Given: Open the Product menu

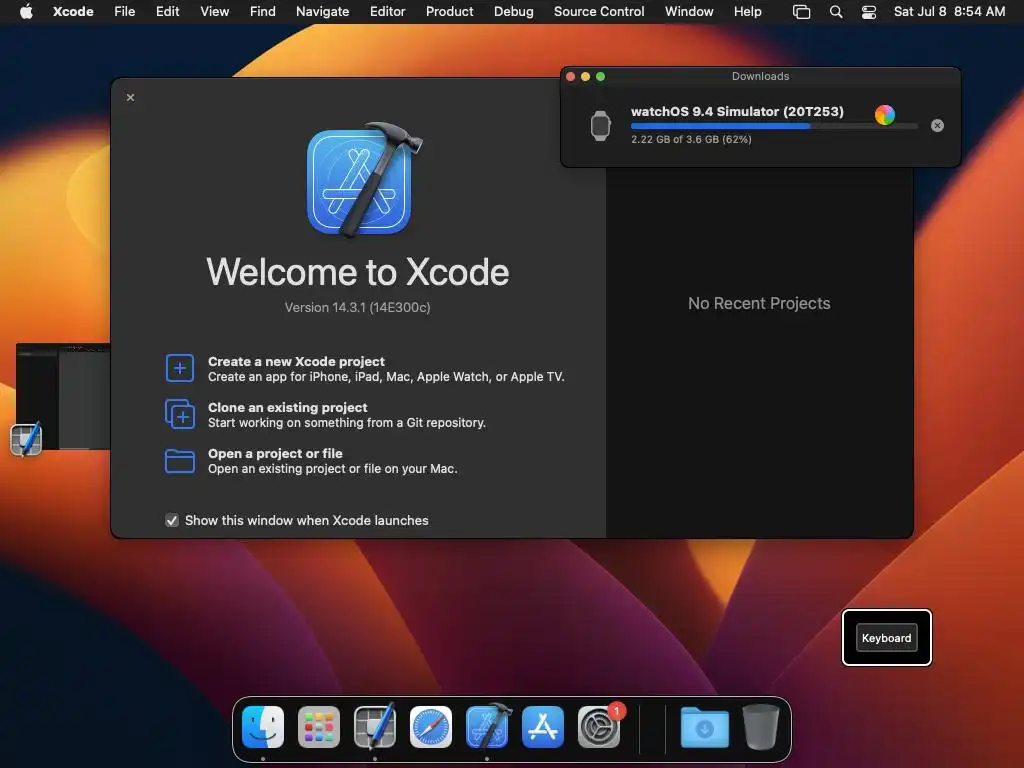Looking at the screenshot, I should [x=449, y=11].
